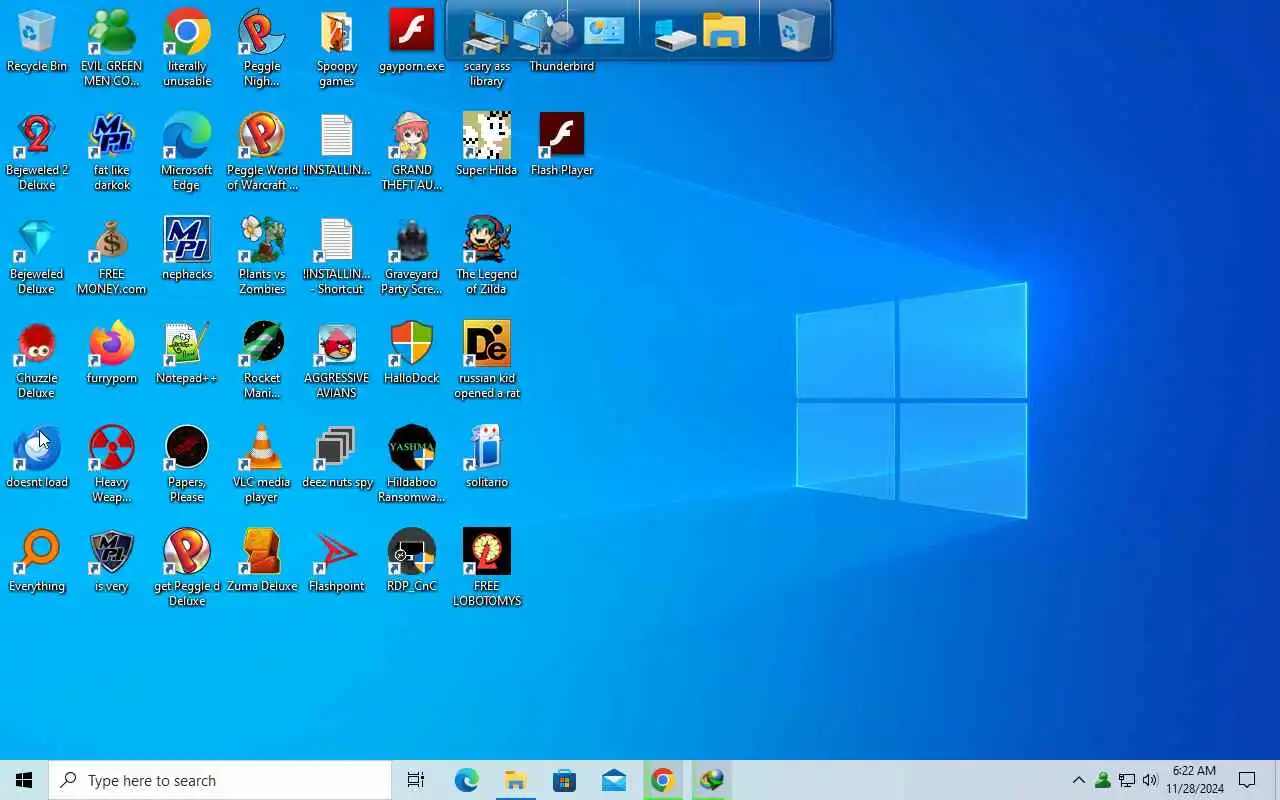
Task: Open the Control Panel icon in the top dock
Action: (604, 31)
